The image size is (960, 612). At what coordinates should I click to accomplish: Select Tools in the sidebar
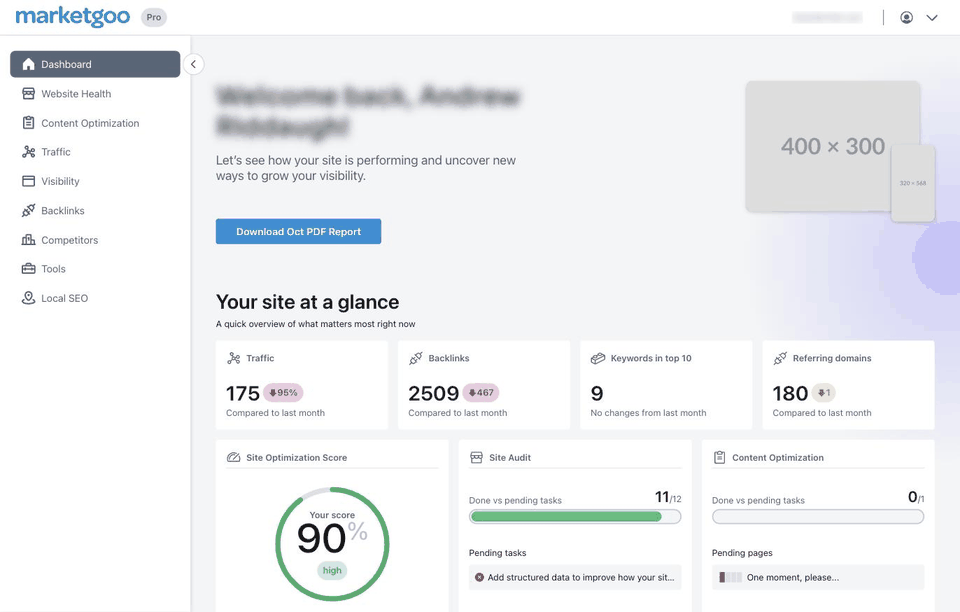95,269
